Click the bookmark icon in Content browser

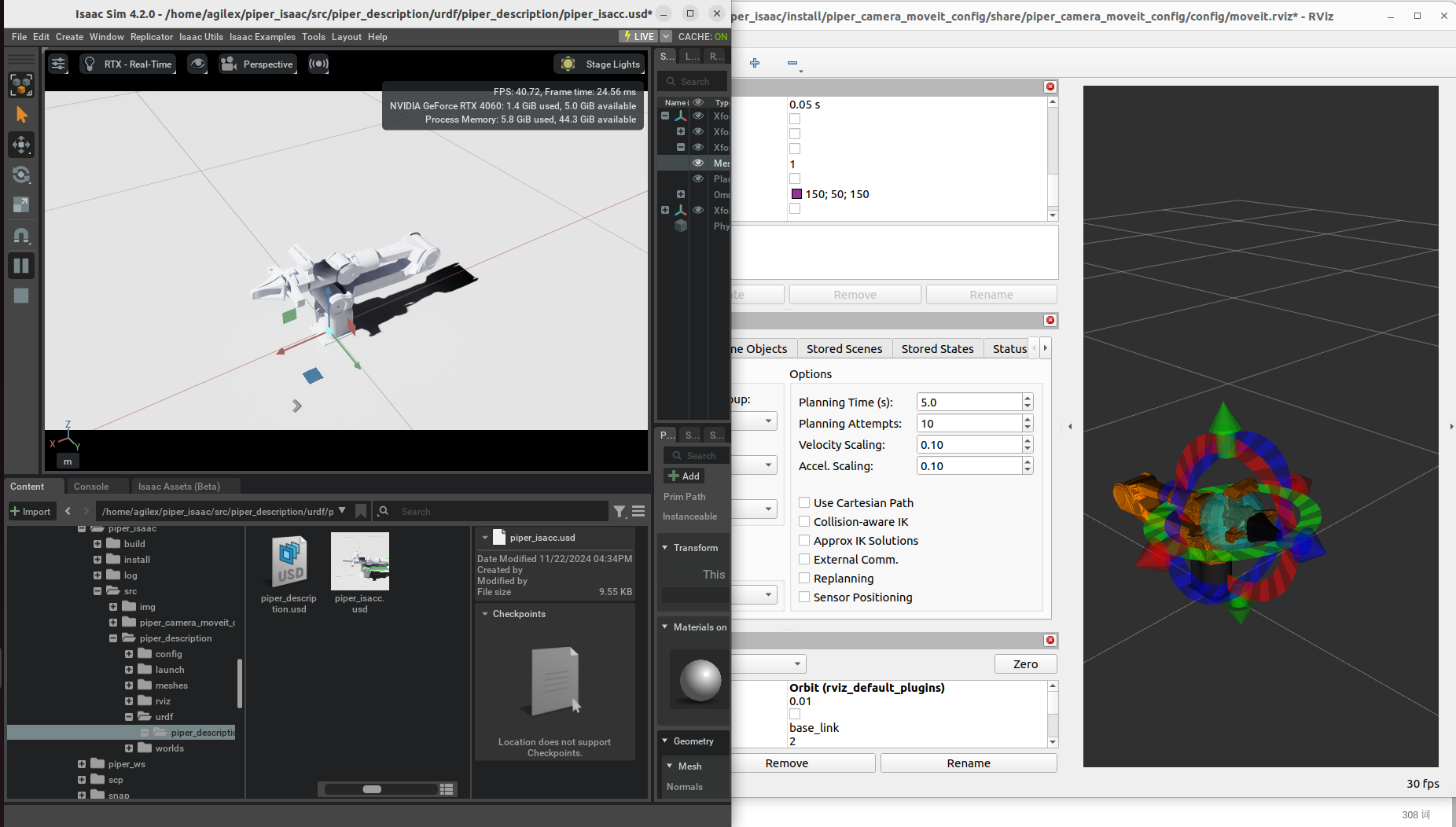point(361,512)
